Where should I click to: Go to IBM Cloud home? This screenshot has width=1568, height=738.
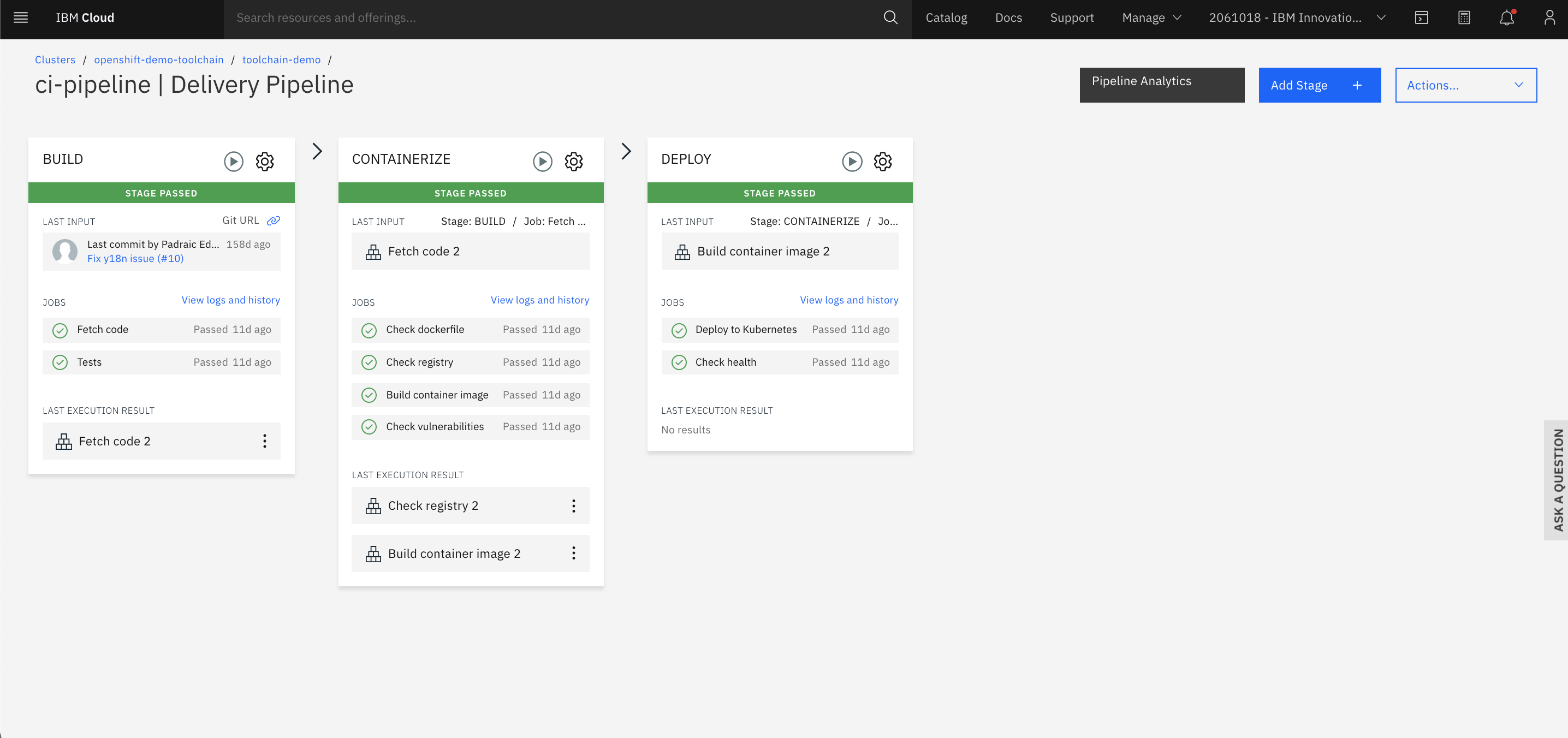click(85, 17)
